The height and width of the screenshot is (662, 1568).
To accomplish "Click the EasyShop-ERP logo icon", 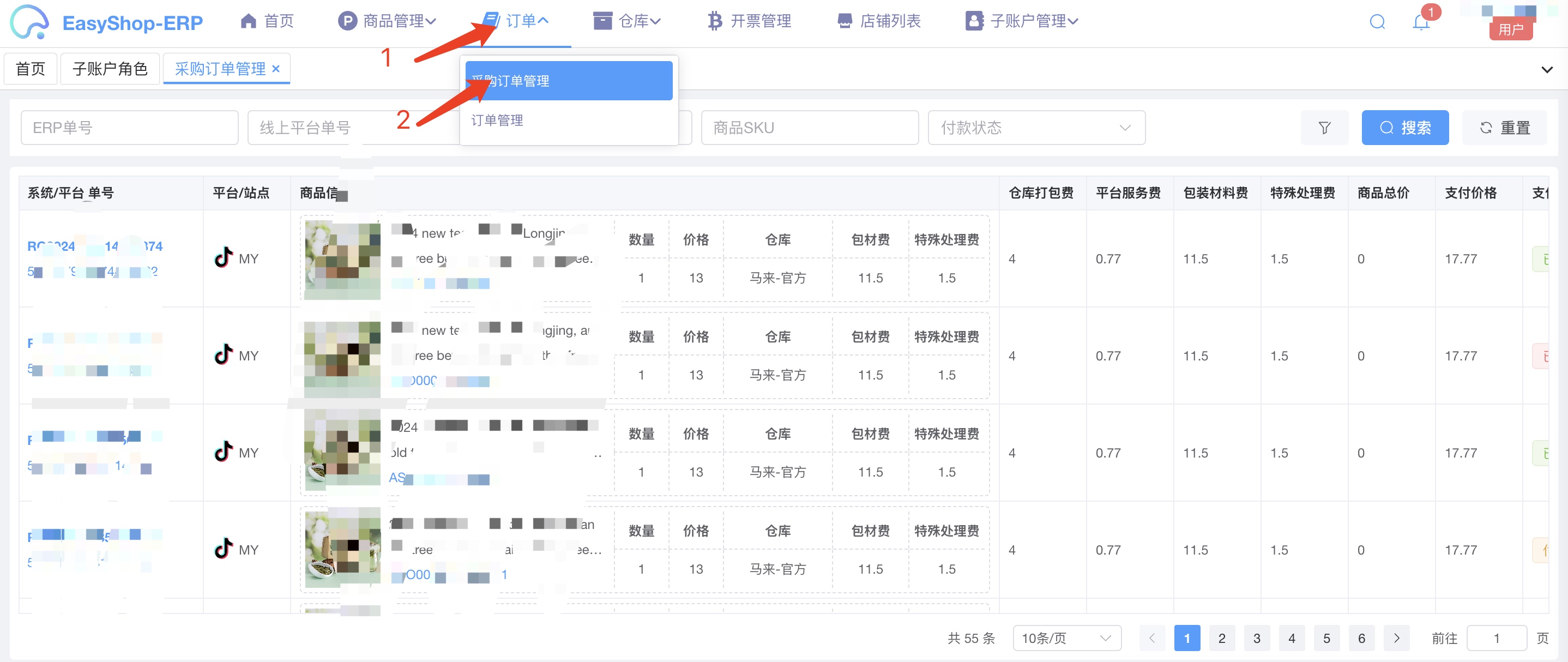I will coord(29,22).
